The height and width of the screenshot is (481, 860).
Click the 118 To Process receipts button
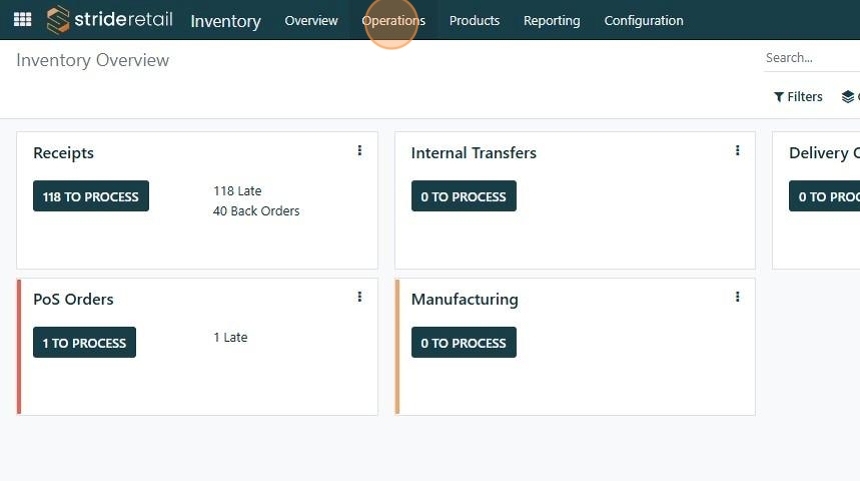[x=91, y=196]
